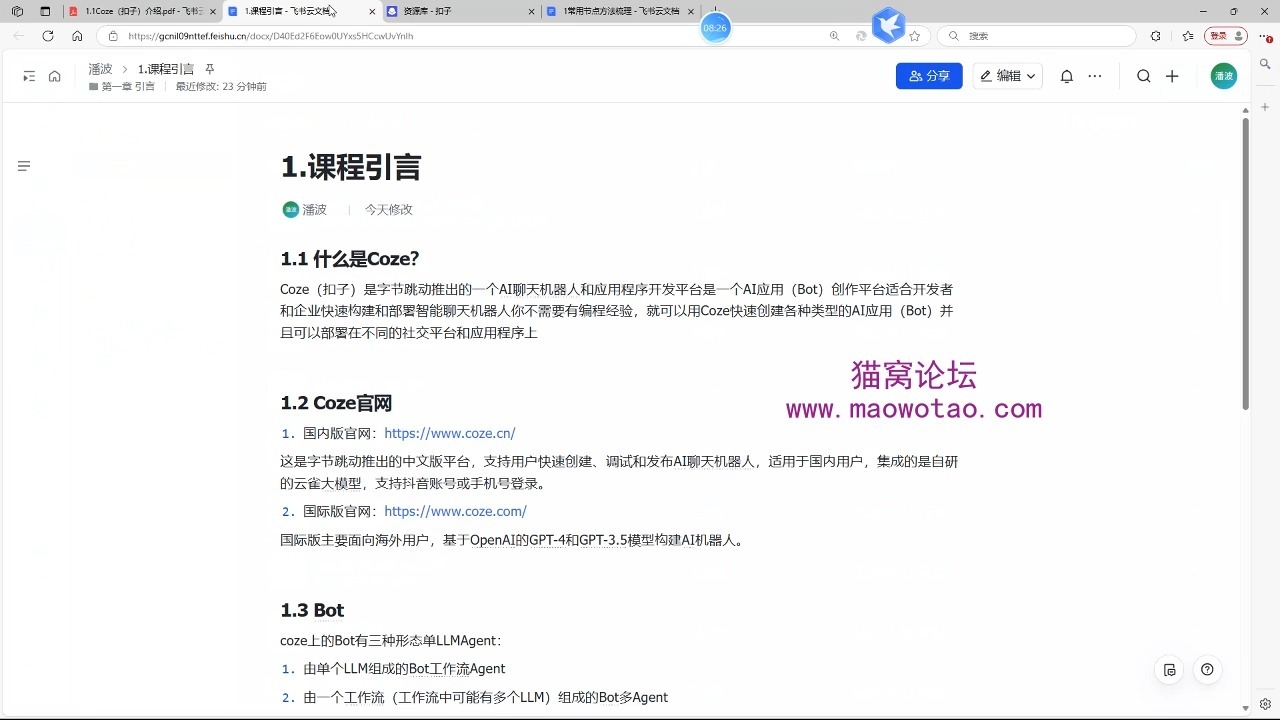This screenshot has height=720, width=1280.
Task: Switch to the 1.1Coze介绍.pdf tab
Action: pyautogui.click(x=141, y=11)
